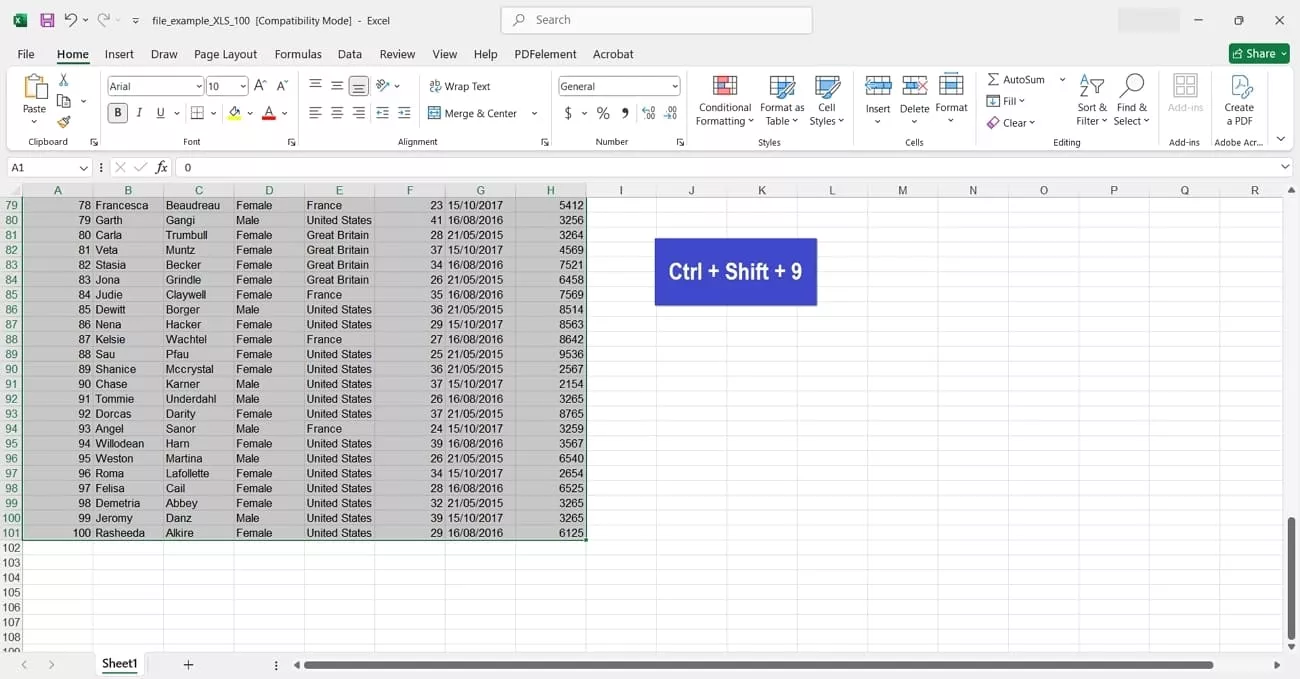This screenshot has width=1300, height=679.
Task: Expand the Fill Color dropdown arrow
Action: click(252, 113)
